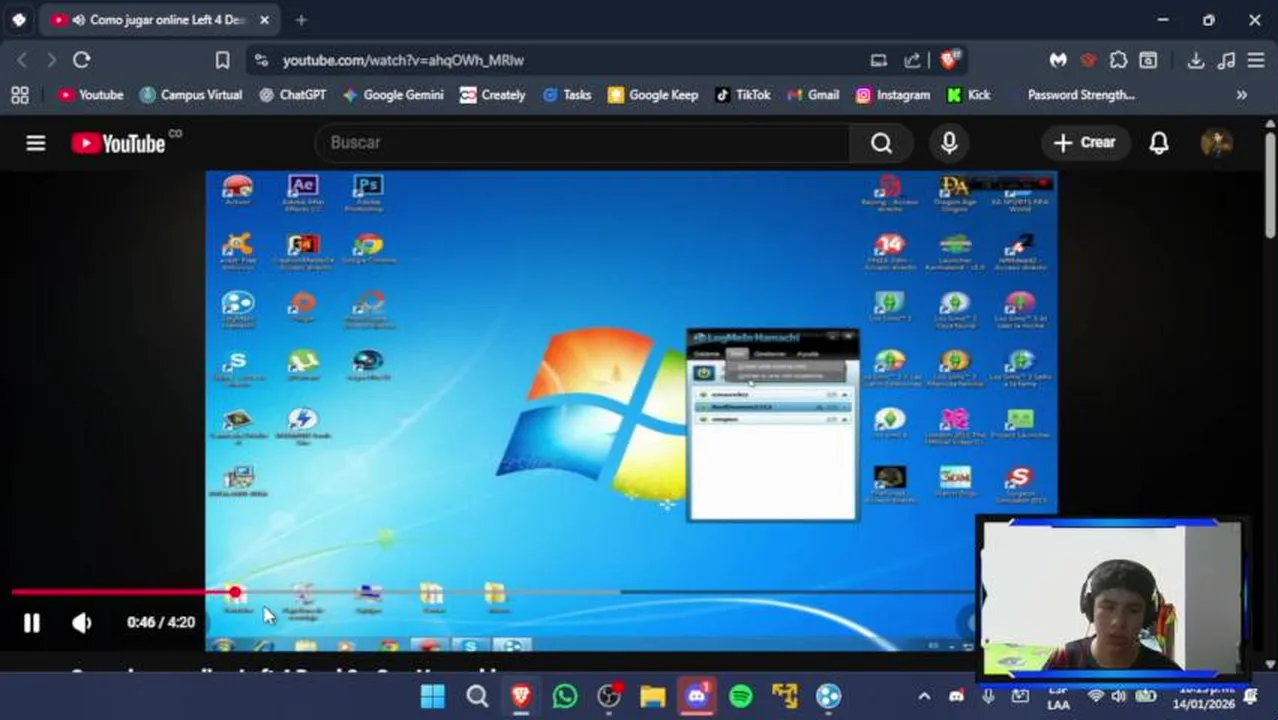1278x720 pixels.
Task: Open the date 14/01/2026 clock panel
Action: tap(1206, 704)
